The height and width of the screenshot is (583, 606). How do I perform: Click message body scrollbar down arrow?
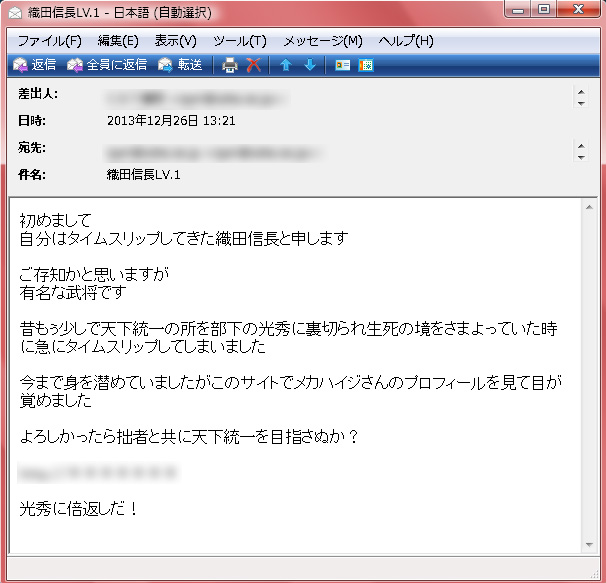pos(589,544)
